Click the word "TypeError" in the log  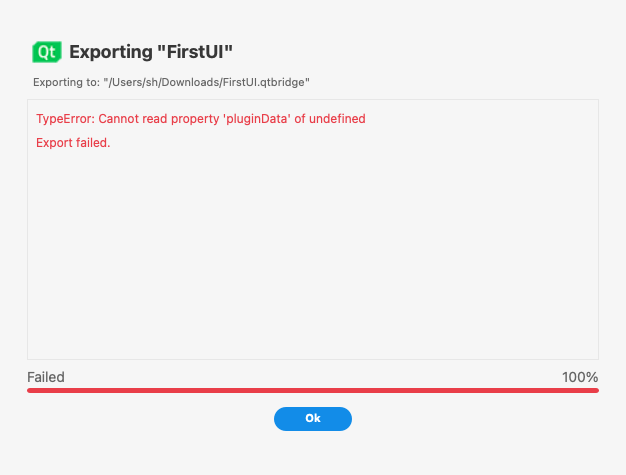(x=64, y=119)
